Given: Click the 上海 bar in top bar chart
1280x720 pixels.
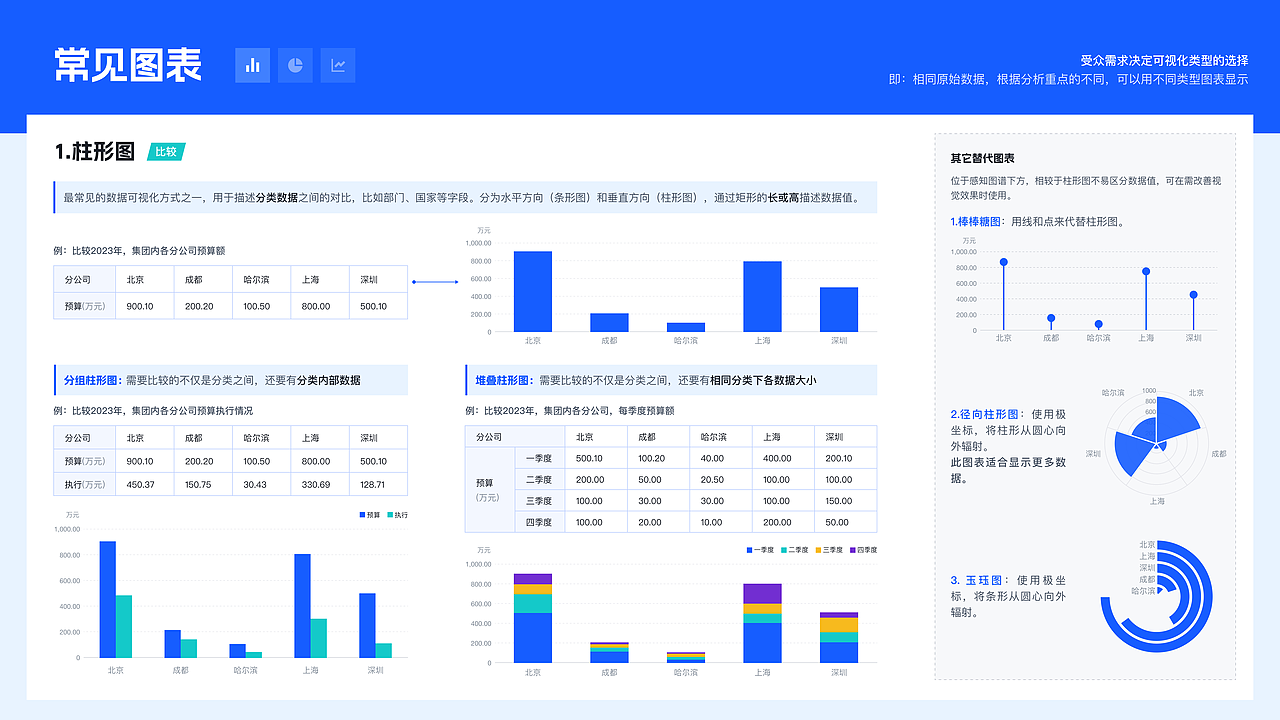Looking at the screenshot, I should click(762, 296).
